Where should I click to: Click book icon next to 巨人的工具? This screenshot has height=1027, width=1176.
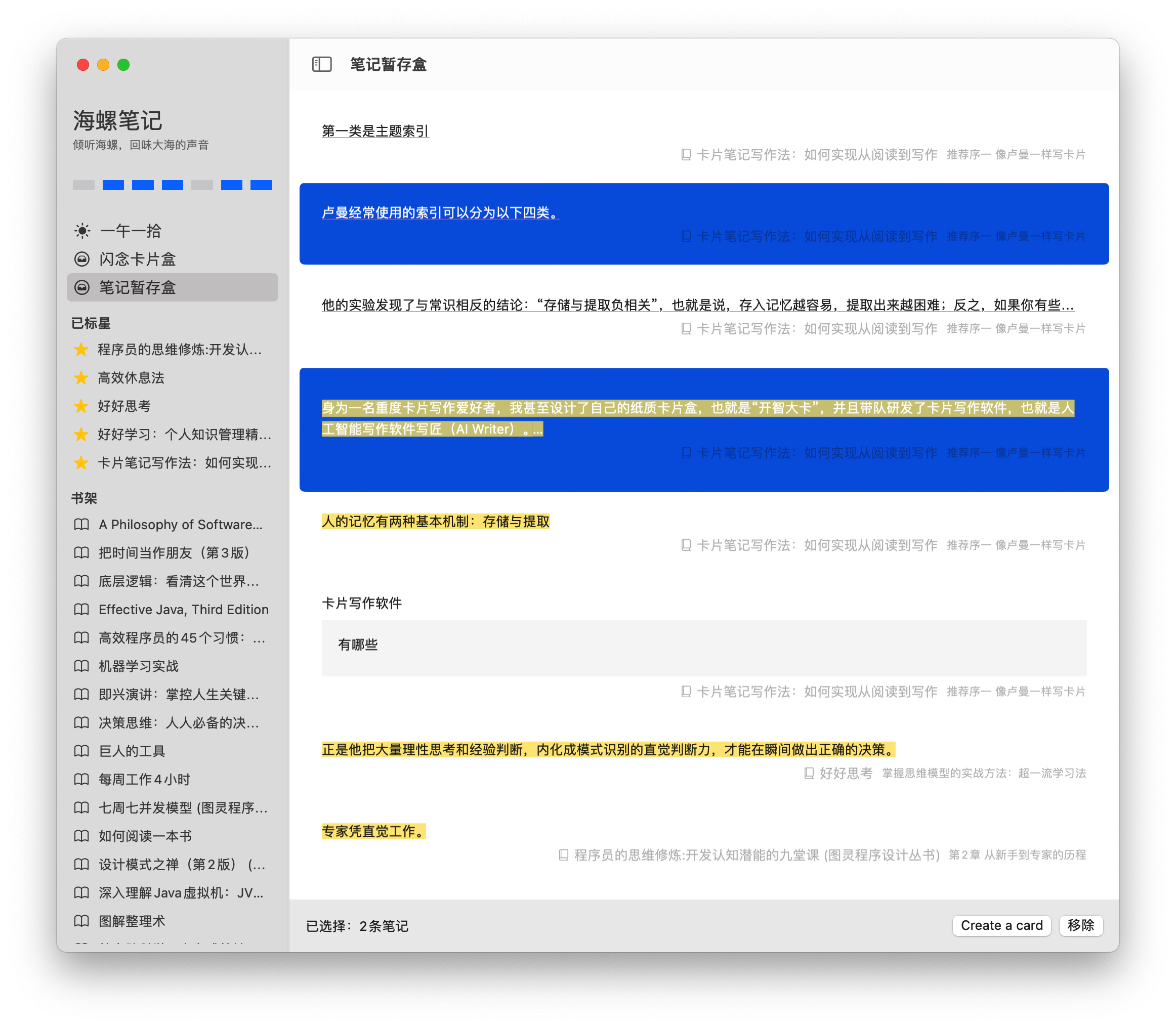pyautogui.click(x=82, y=751)
